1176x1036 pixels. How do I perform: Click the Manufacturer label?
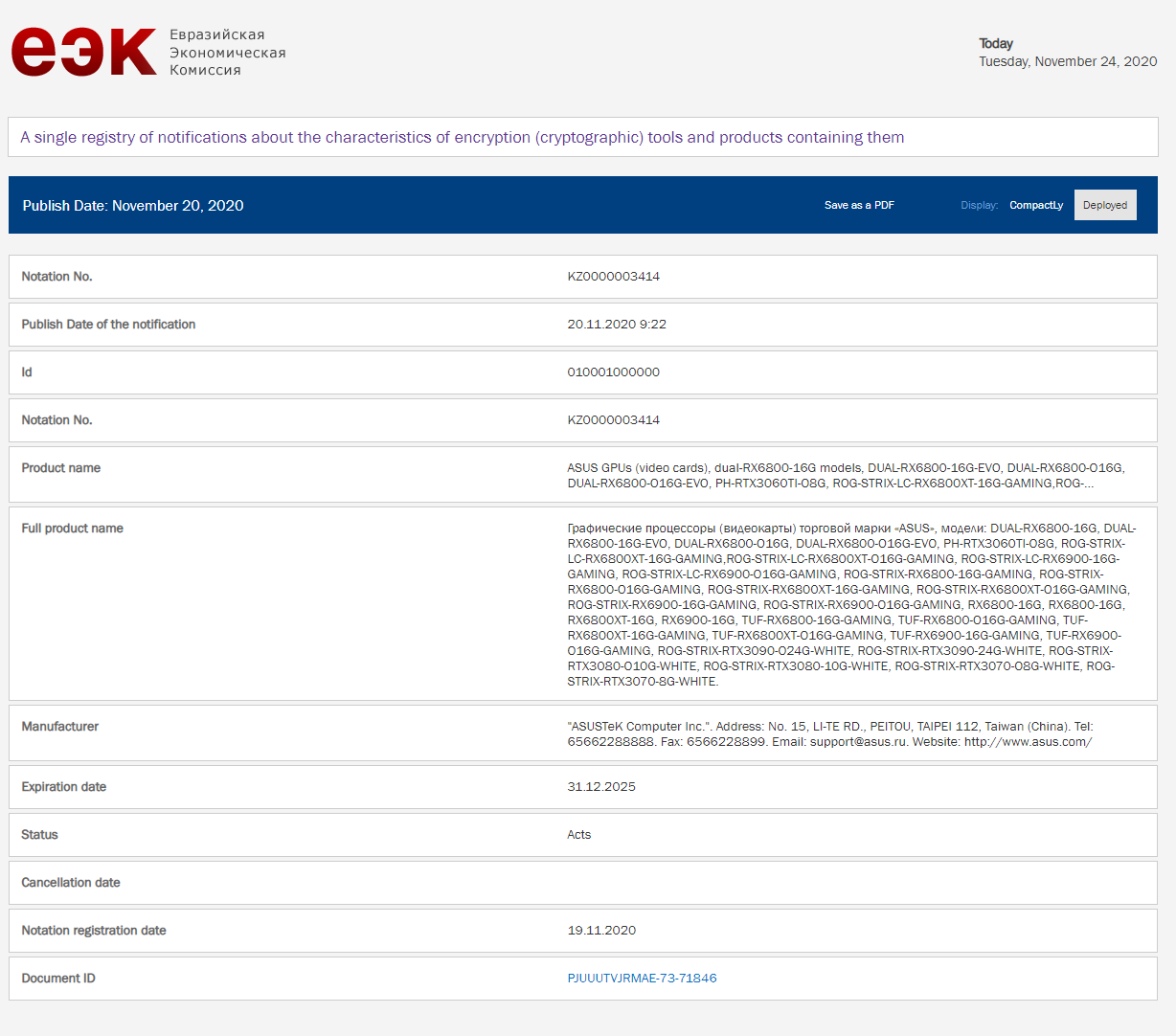point(60,726)
